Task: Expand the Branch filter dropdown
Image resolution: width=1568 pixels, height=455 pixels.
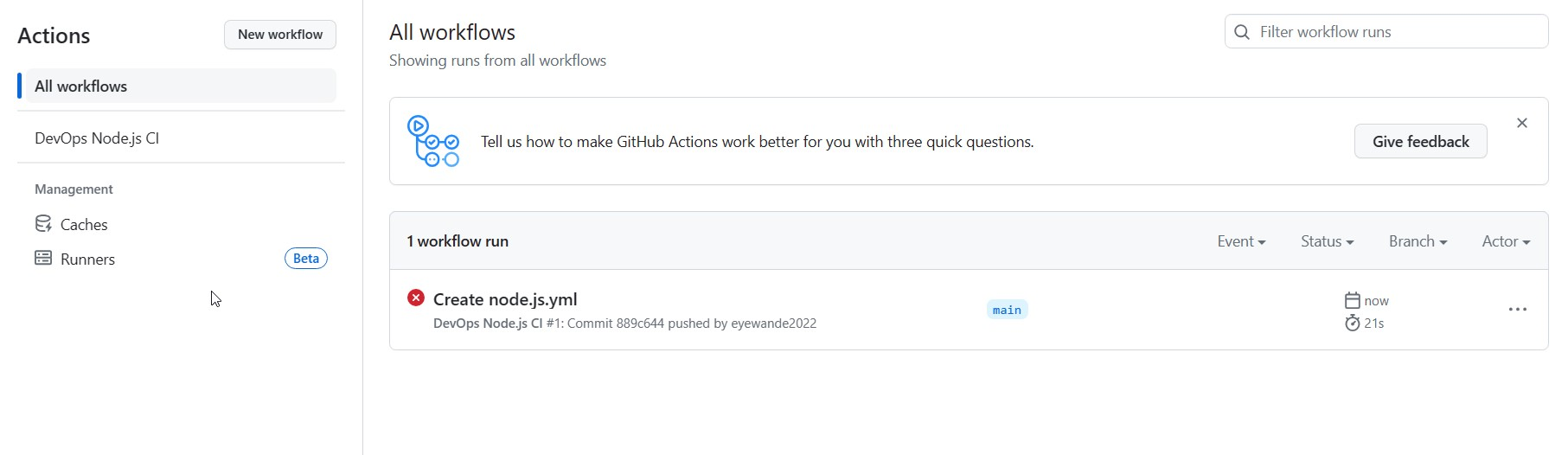Action: click(1418, 241)
